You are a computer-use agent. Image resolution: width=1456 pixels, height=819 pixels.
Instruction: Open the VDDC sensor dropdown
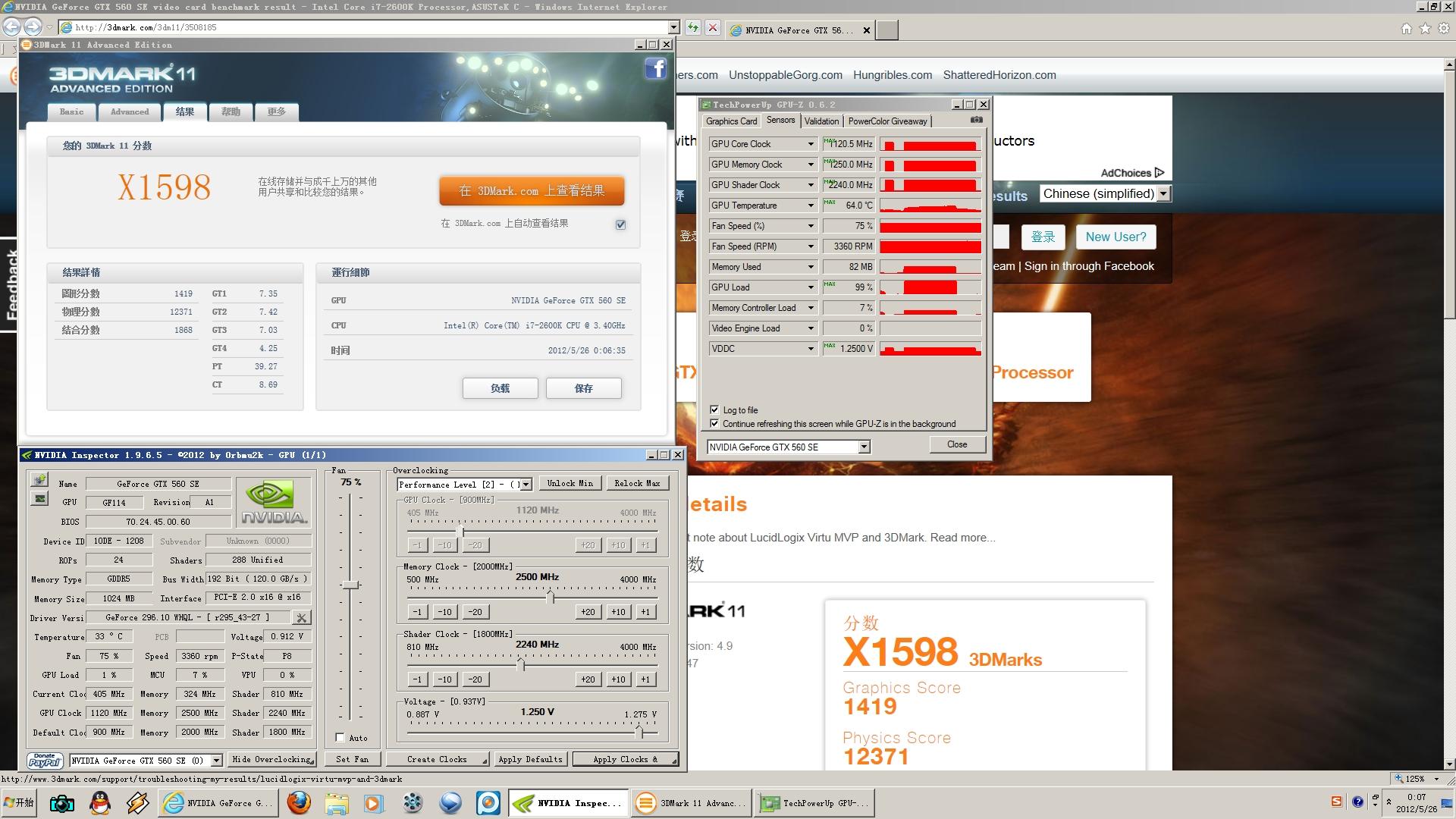click(x=811, y=349)
